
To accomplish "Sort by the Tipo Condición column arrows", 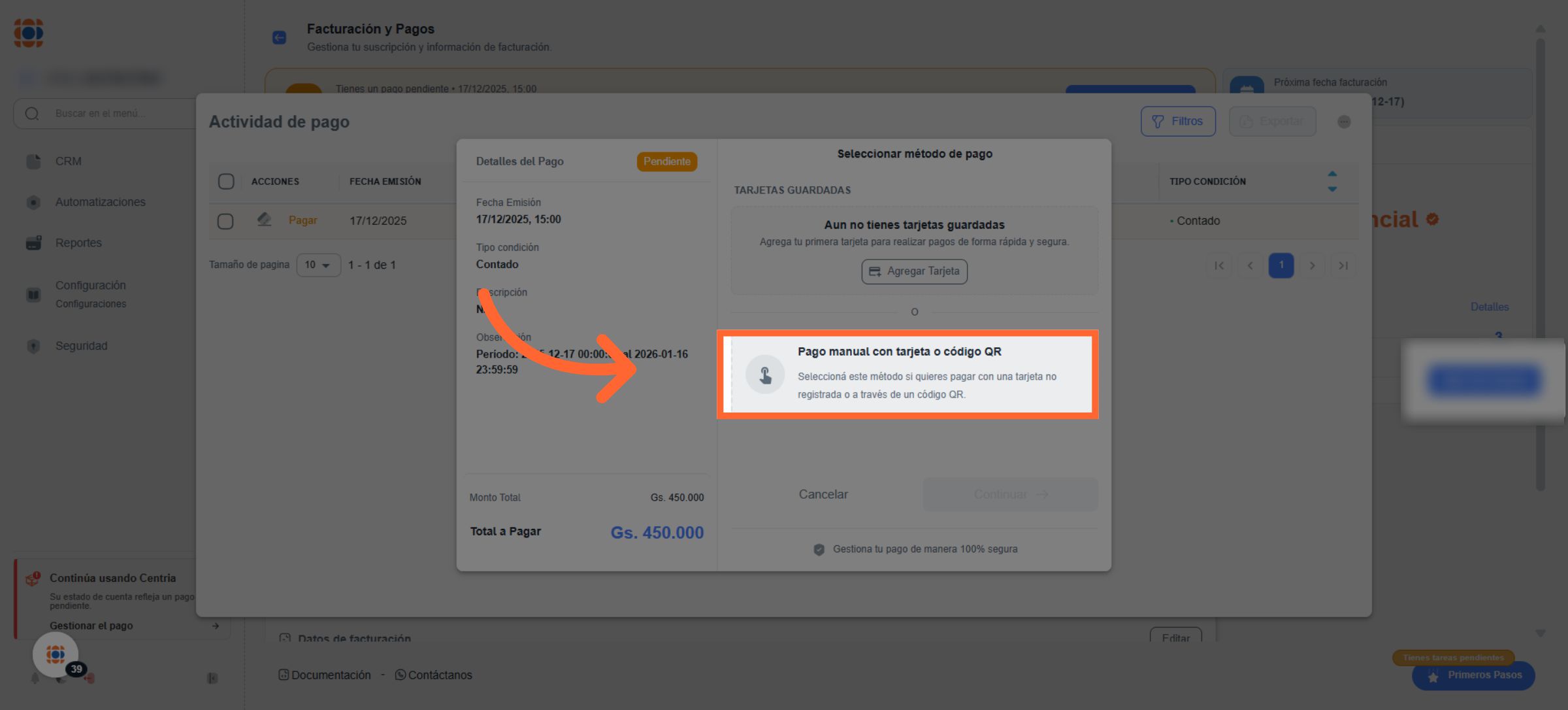I will 1332,182.
